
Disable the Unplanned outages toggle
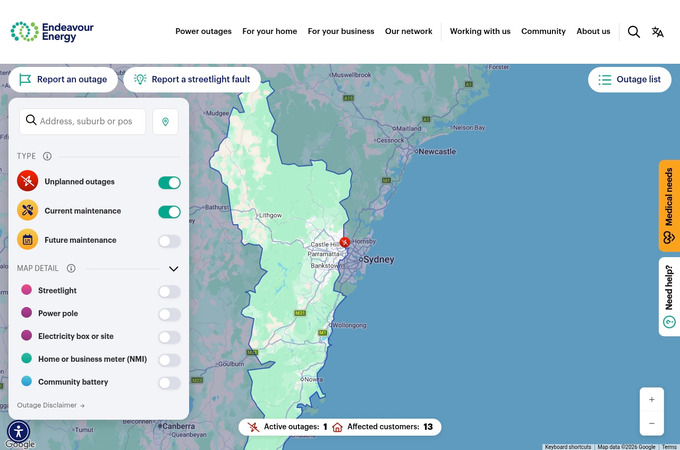[169, 183]
